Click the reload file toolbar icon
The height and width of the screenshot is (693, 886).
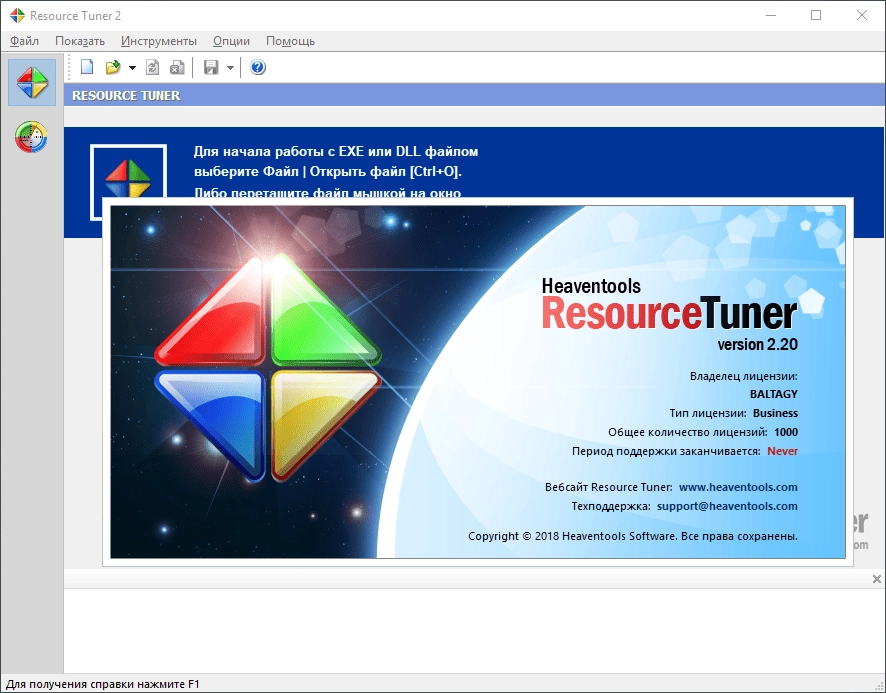tap(152, 67)
